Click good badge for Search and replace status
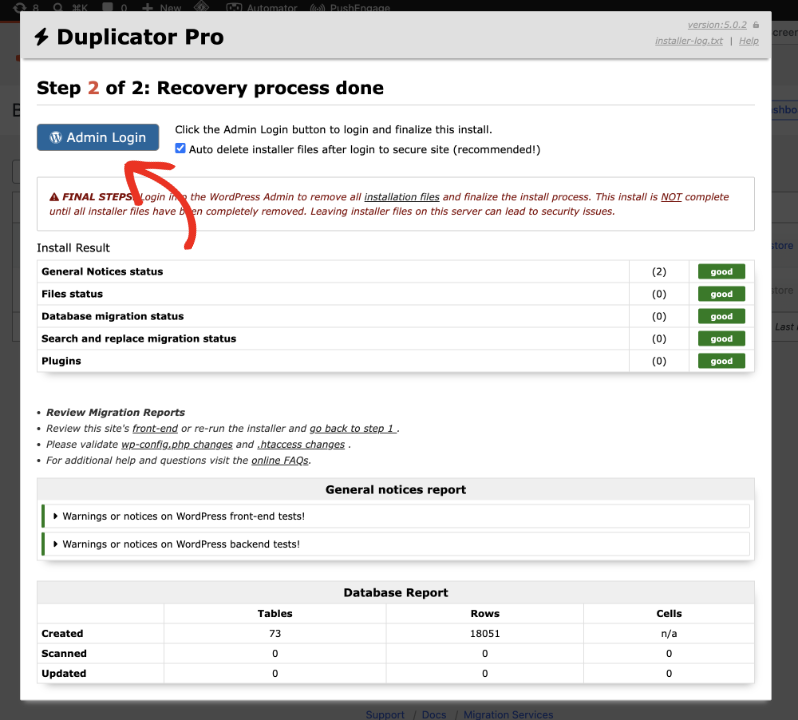Viewport: 798px width, 720px height. click(721, 339)
